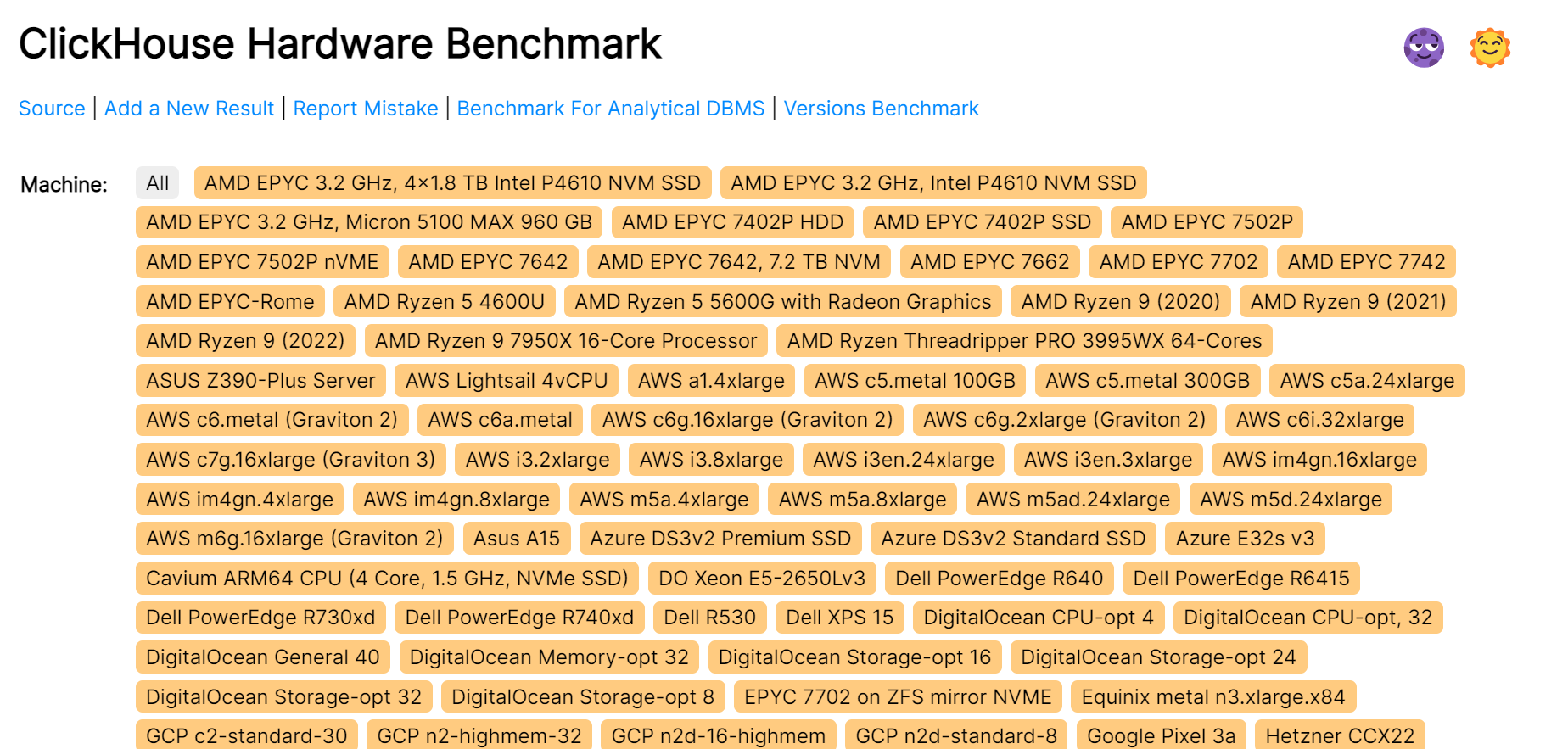Image resolution: width=1568 pixels, height=749 pixels.
Task: Select AMD Ryzen Threadripper PRO 3995WX 64-Cores
Action: [1025, 341]
